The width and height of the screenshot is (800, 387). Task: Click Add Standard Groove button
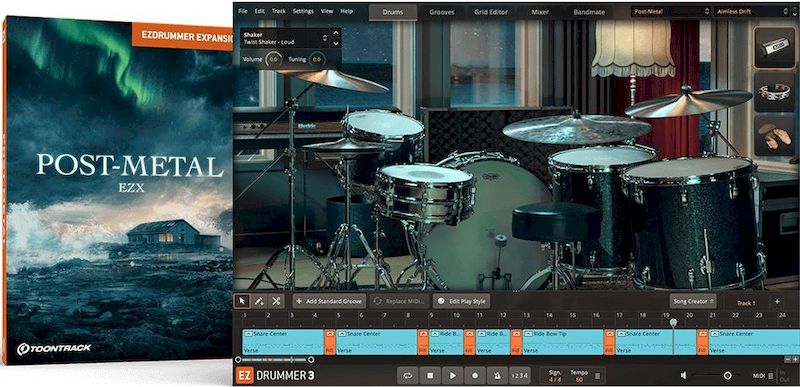pyautogui.click(x=329, y=301)
